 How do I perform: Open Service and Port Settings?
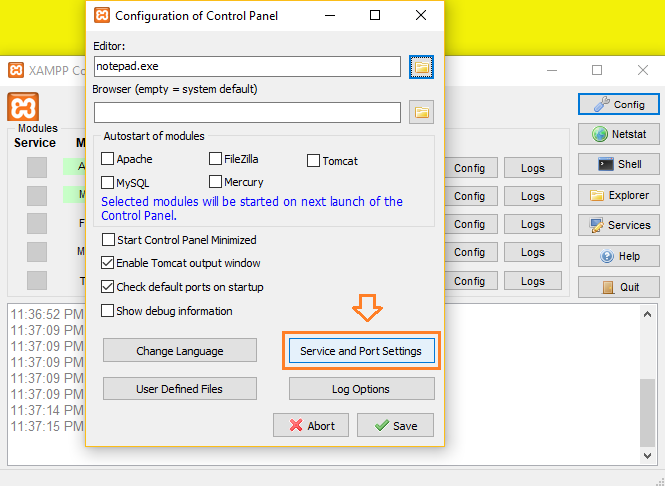[x=361, y=351]
